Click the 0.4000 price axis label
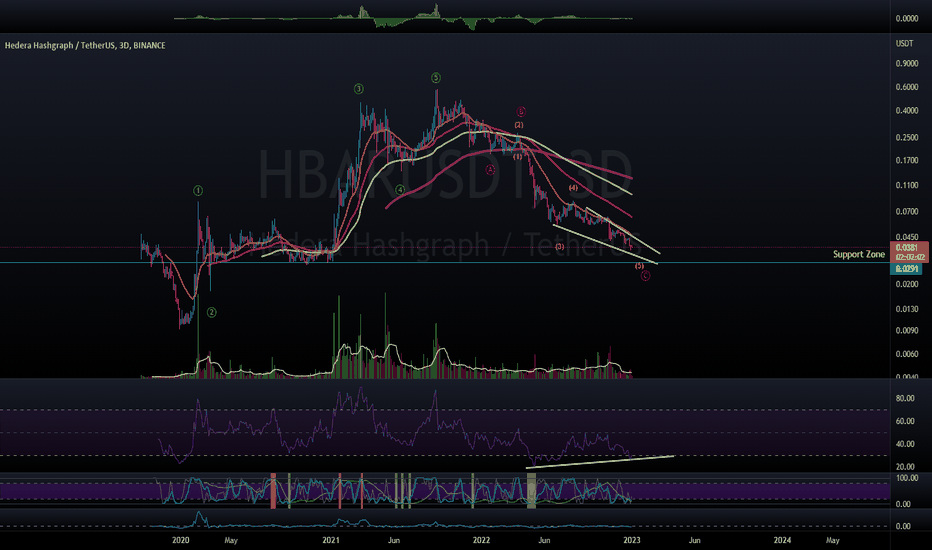932x550 pixels. tap(907, 111)
